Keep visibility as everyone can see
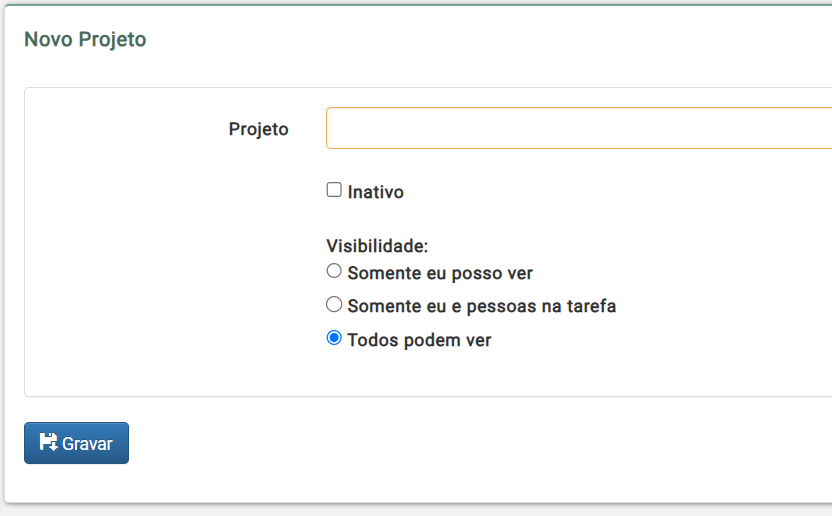Screen dimensions: 832x516 tap(334, 338)
